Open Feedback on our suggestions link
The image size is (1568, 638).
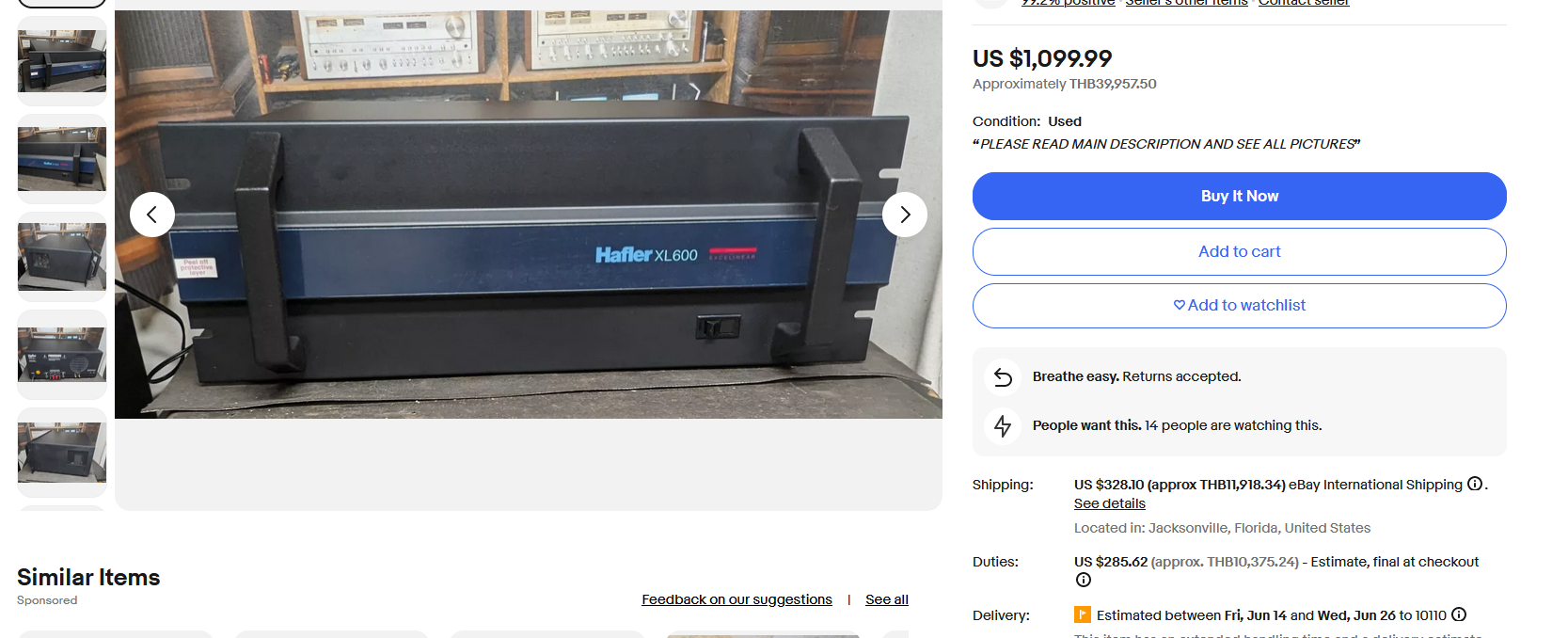coord(736,599)
